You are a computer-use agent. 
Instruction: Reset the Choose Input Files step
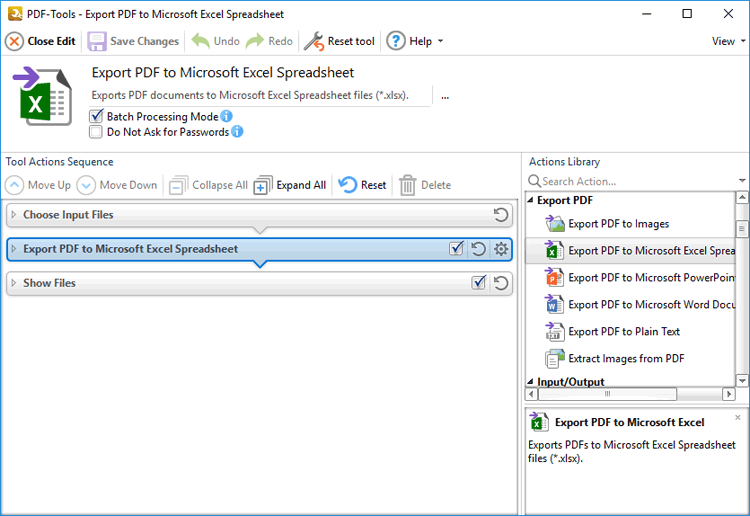pyautogui.click(x=501, y=215)
